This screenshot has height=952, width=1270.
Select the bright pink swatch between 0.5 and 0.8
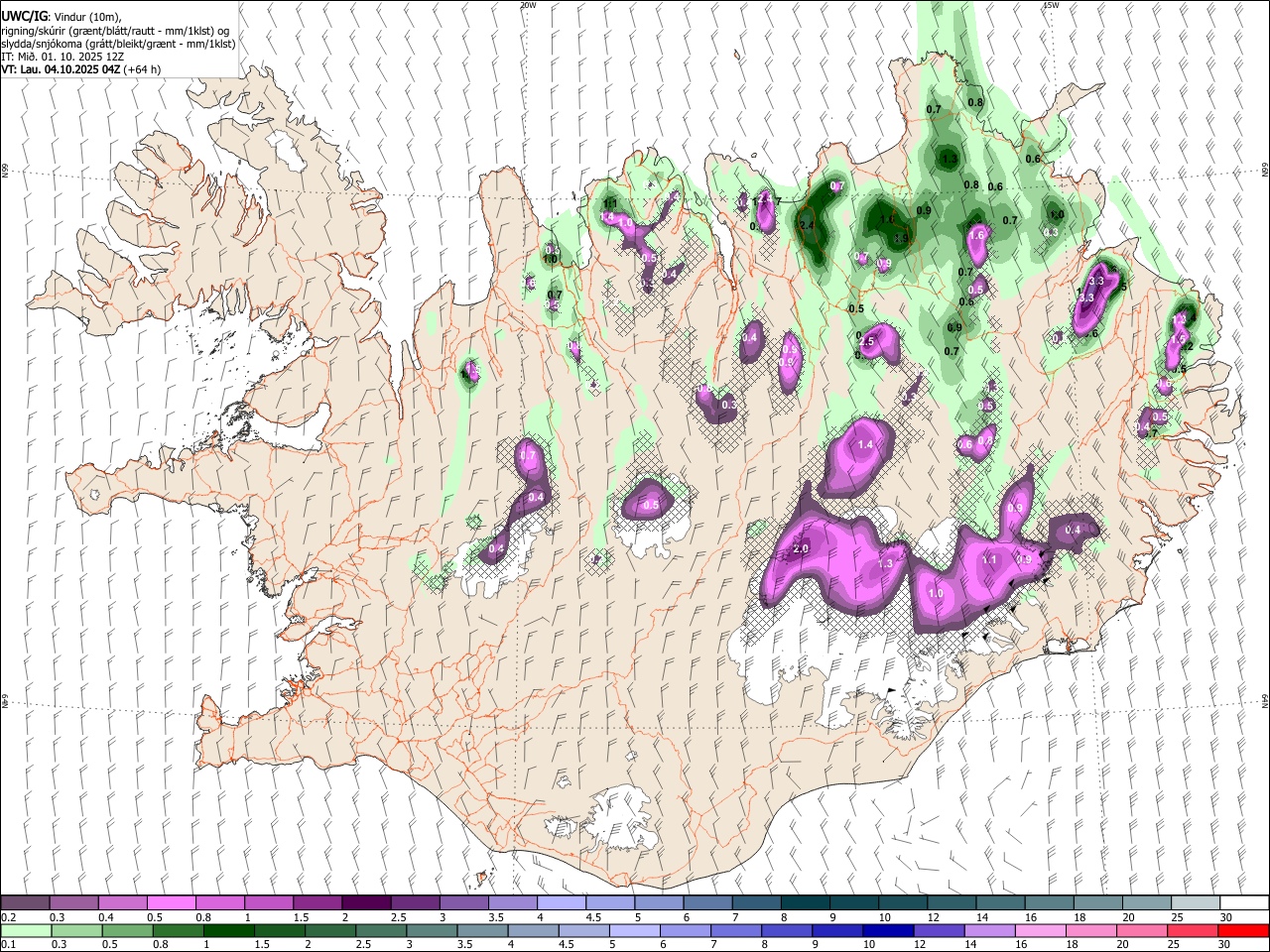pos(171,903)
